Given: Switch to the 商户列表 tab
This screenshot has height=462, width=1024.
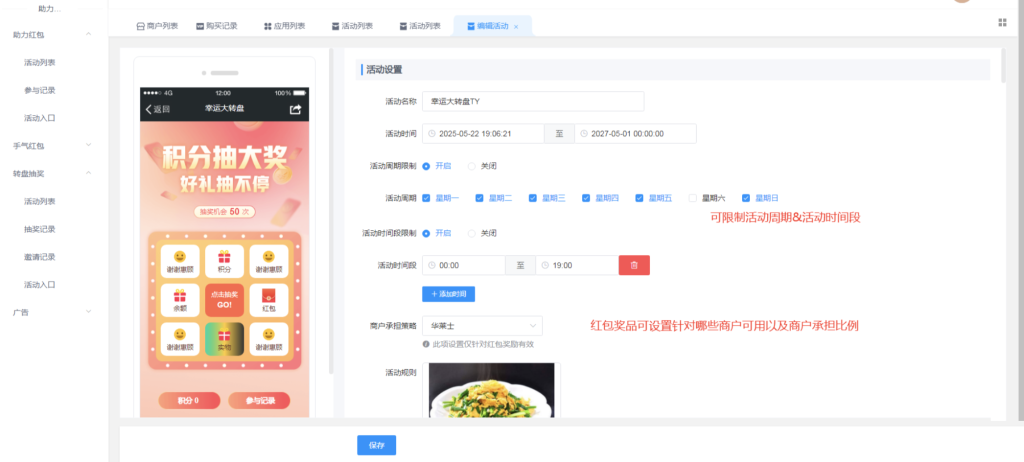Looking at the screenshot, I should click(157, 26).
